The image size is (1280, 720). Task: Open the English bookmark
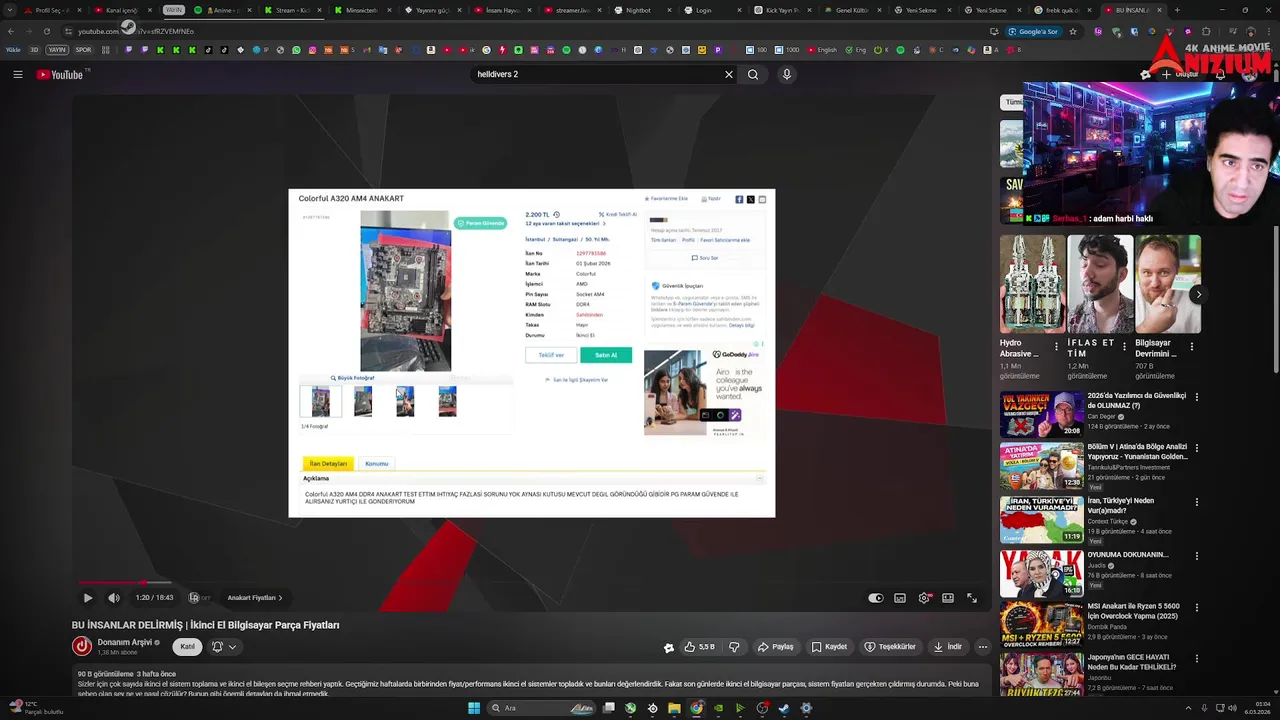coord(821,50)
